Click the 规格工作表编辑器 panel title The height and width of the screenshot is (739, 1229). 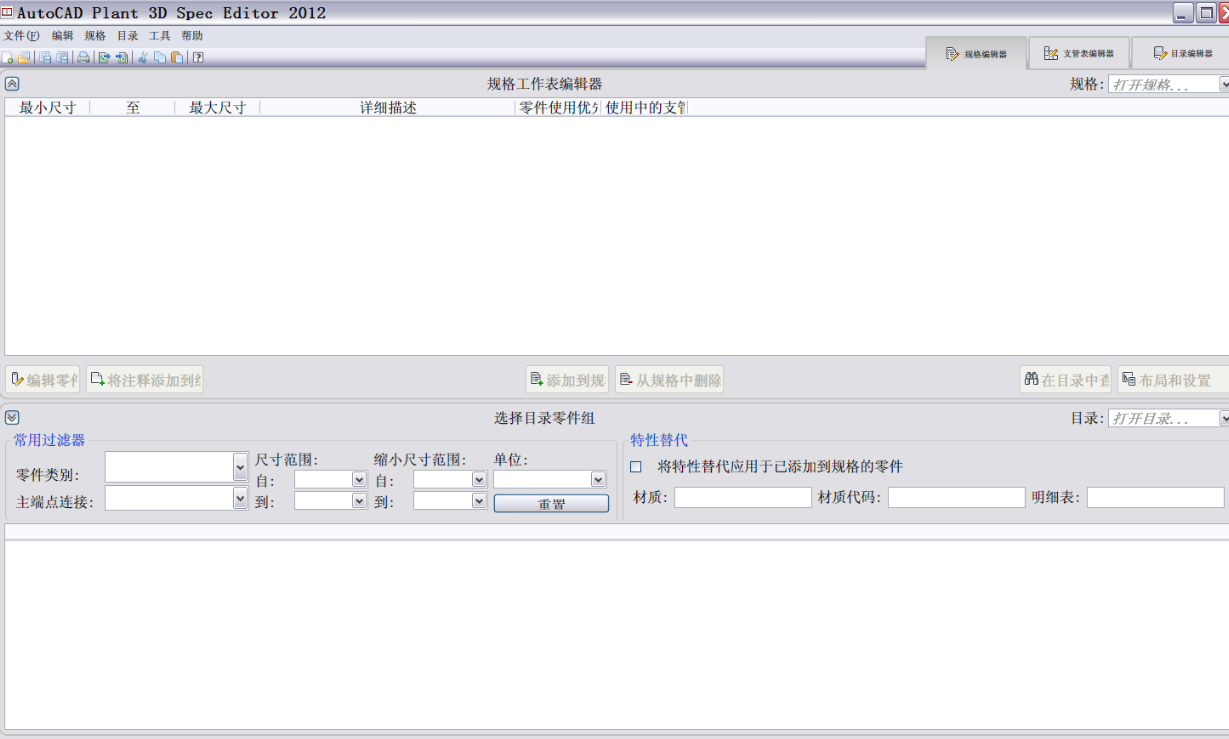(545, 84)
